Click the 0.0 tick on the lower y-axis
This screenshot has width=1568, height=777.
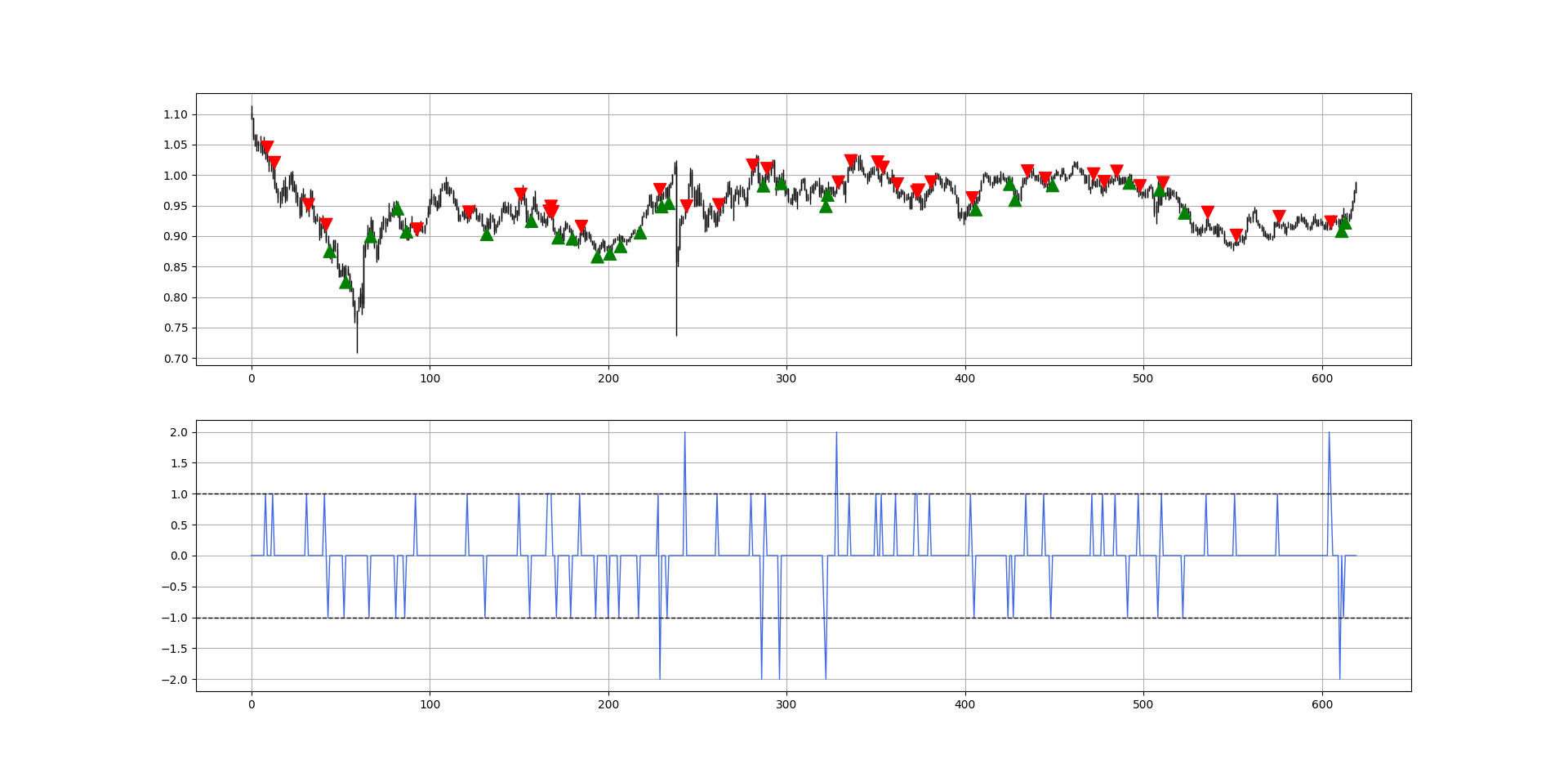tap(178, 556)
